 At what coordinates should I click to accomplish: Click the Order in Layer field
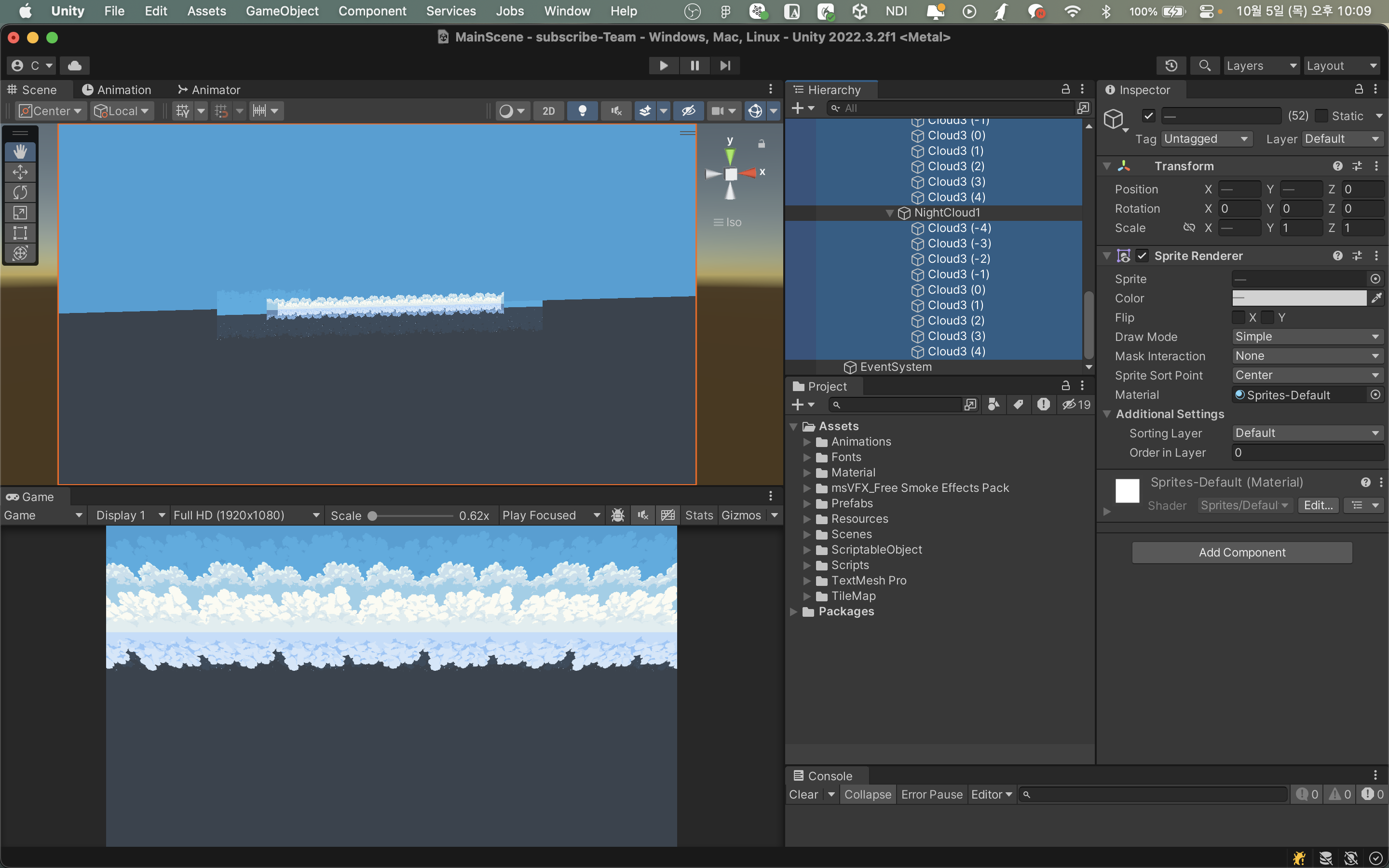1307,452
